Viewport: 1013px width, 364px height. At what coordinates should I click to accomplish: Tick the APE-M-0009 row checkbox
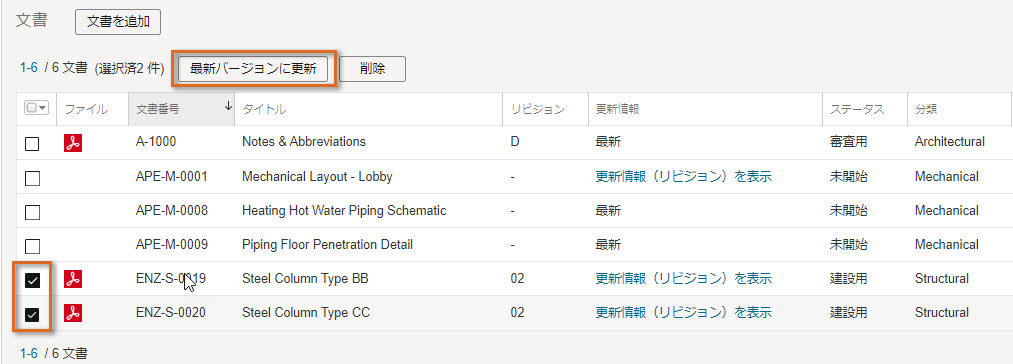tap(32, 246)
